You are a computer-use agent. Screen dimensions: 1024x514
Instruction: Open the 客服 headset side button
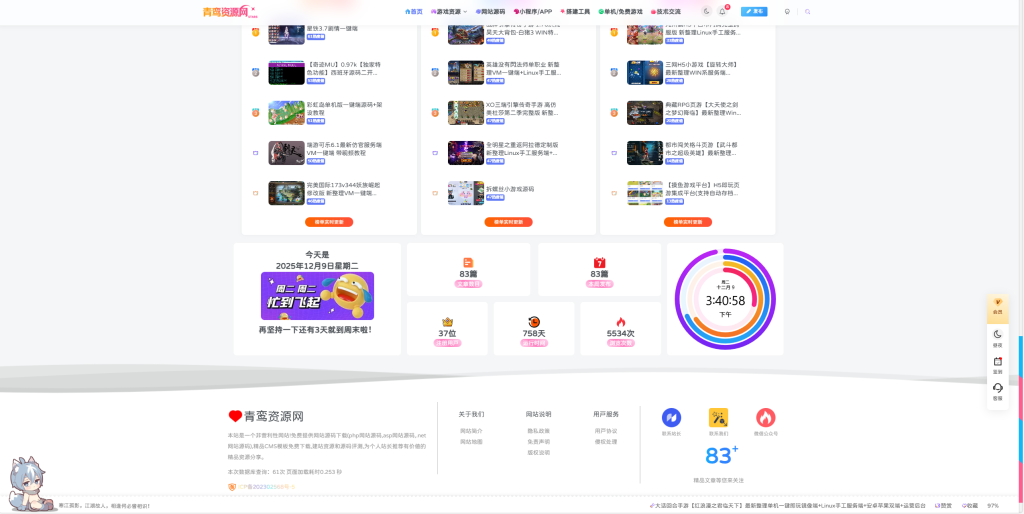(997, 391)
